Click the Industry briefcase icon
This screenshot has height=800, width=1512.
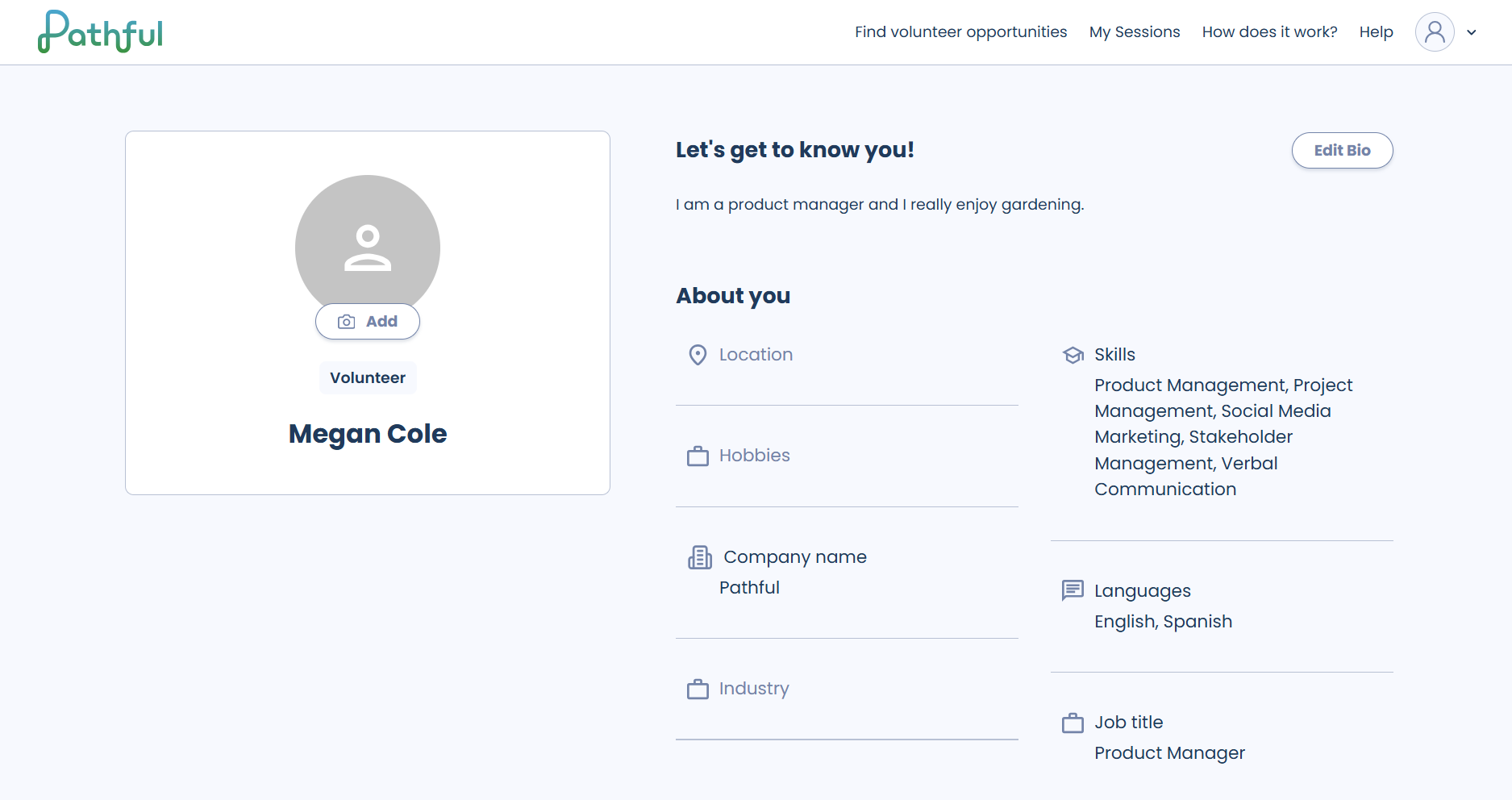(x=698, y=690)
